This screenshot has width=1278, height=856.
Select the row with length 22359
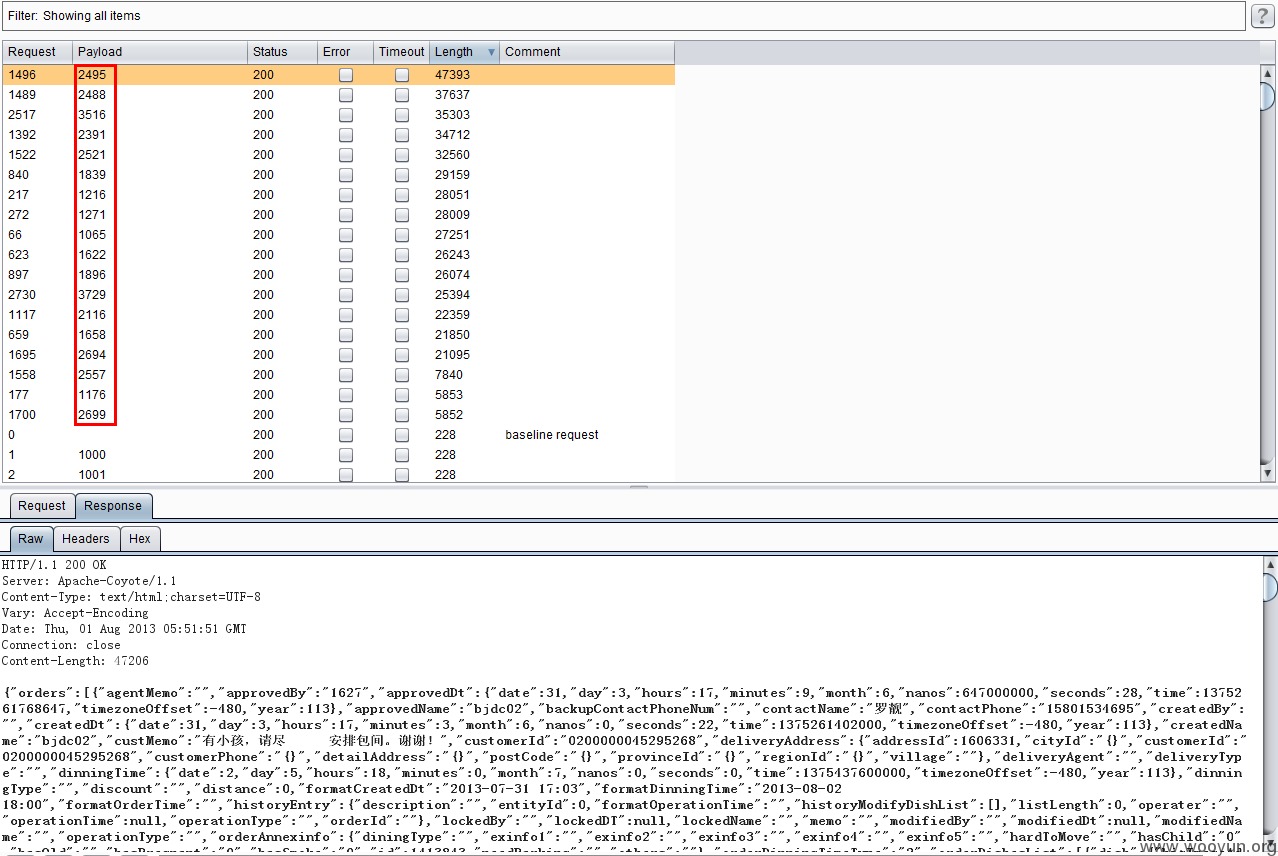pos(338,315)
